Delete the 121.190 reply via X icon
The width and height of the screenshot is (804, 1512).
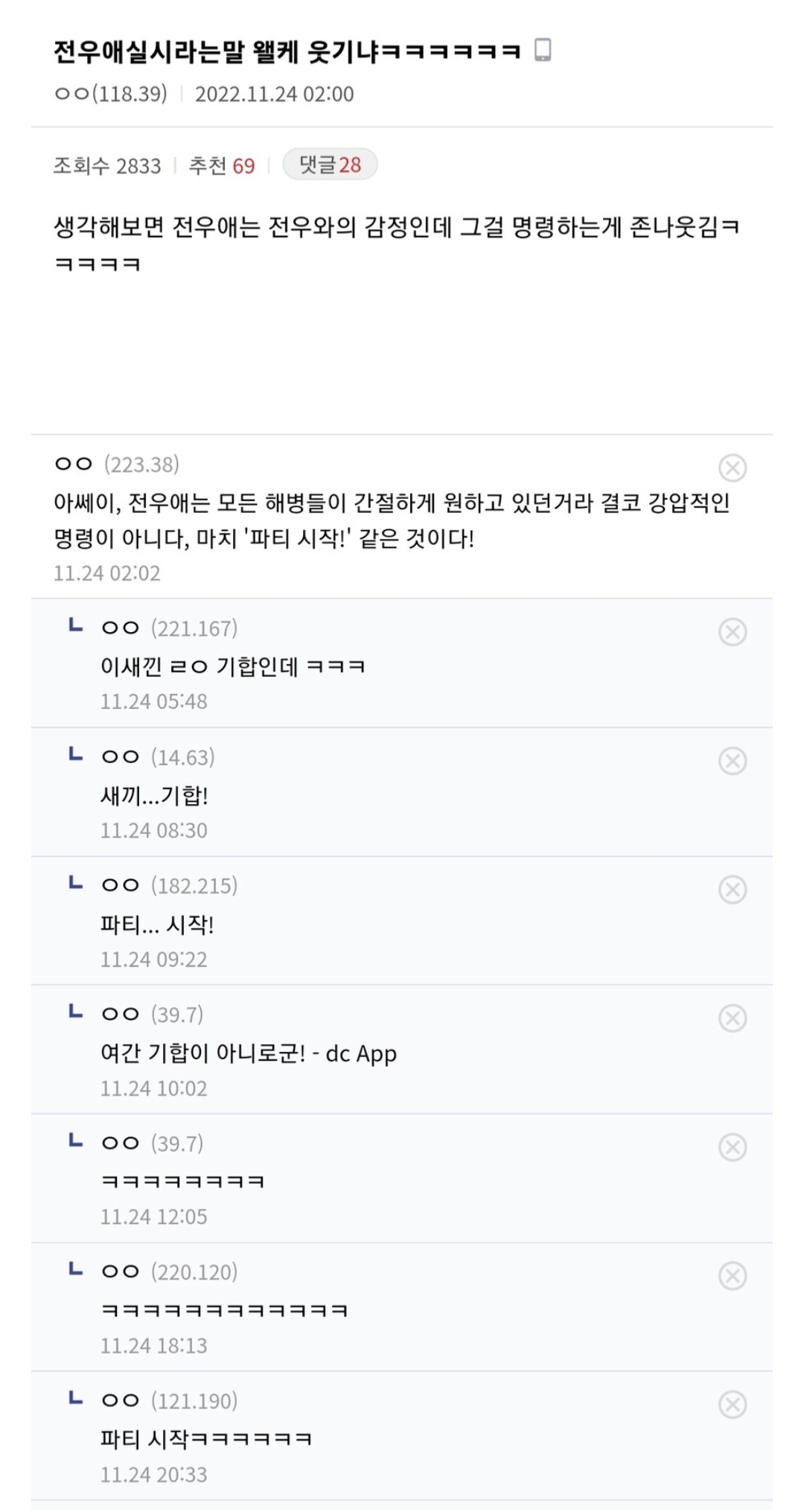coord(733,1405)
